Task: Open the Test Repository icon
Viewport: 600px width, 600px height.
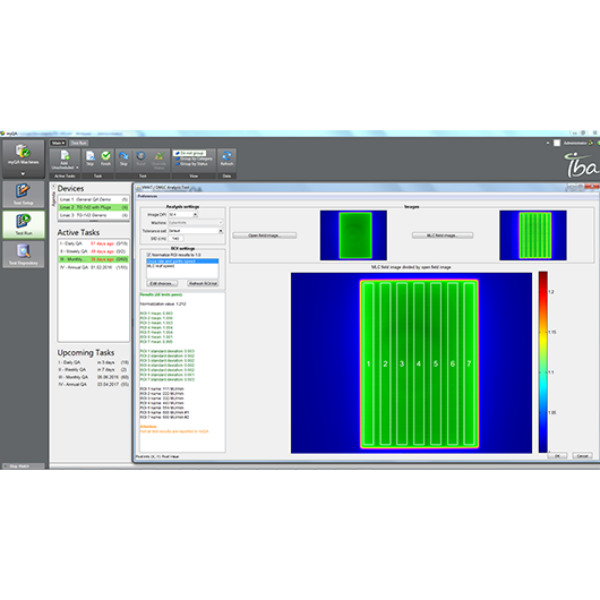Action: (23, 257)
